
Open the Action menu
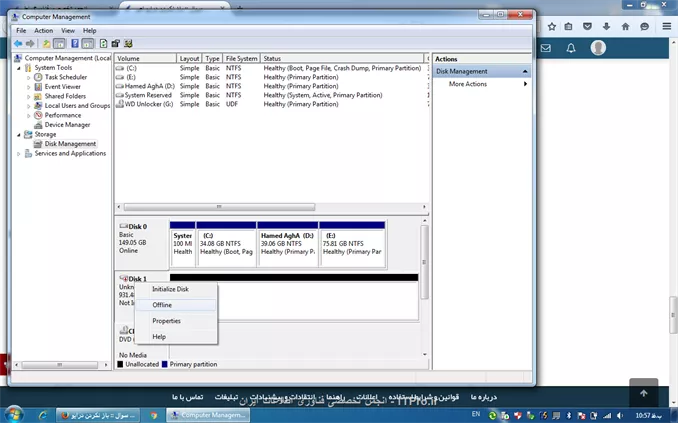(x=44, y=31)
